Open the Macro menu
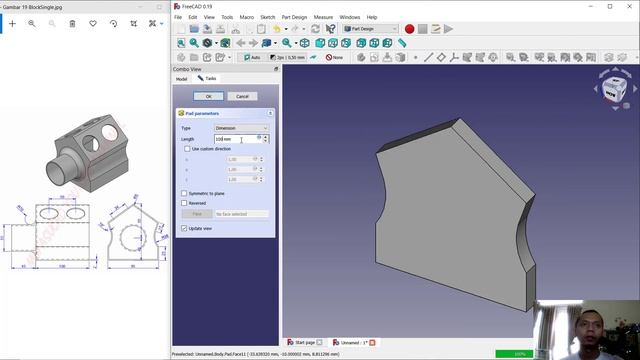This screenshot has width=640, height=360. pyautogui.click(x=247, y=17)
